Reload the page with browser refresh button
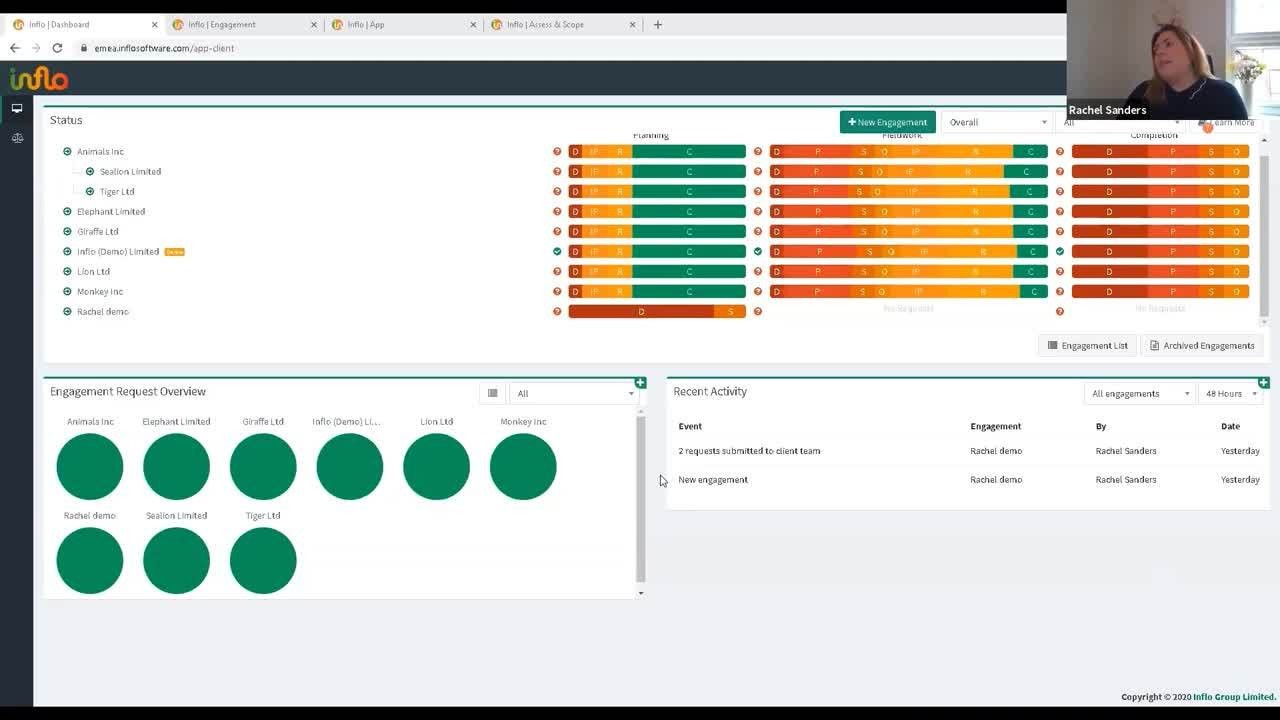 pyautogui.click(x=57, y=48)
